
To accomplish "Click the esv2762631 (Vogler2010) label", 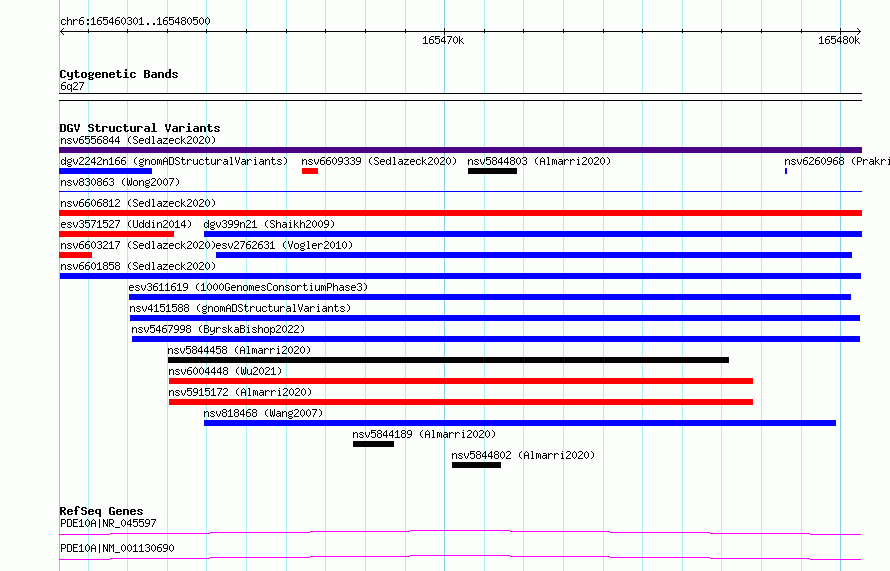I will [285, 245].
